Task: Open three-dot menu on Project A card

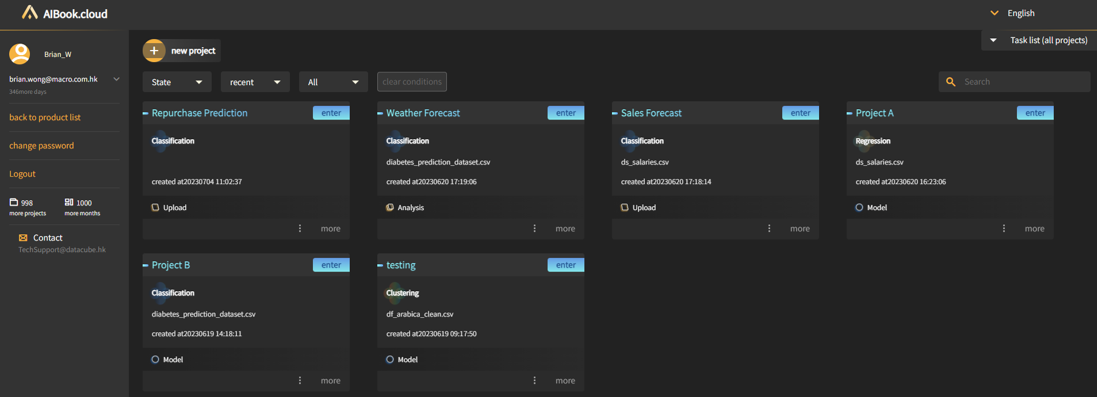Action: 1004,228
